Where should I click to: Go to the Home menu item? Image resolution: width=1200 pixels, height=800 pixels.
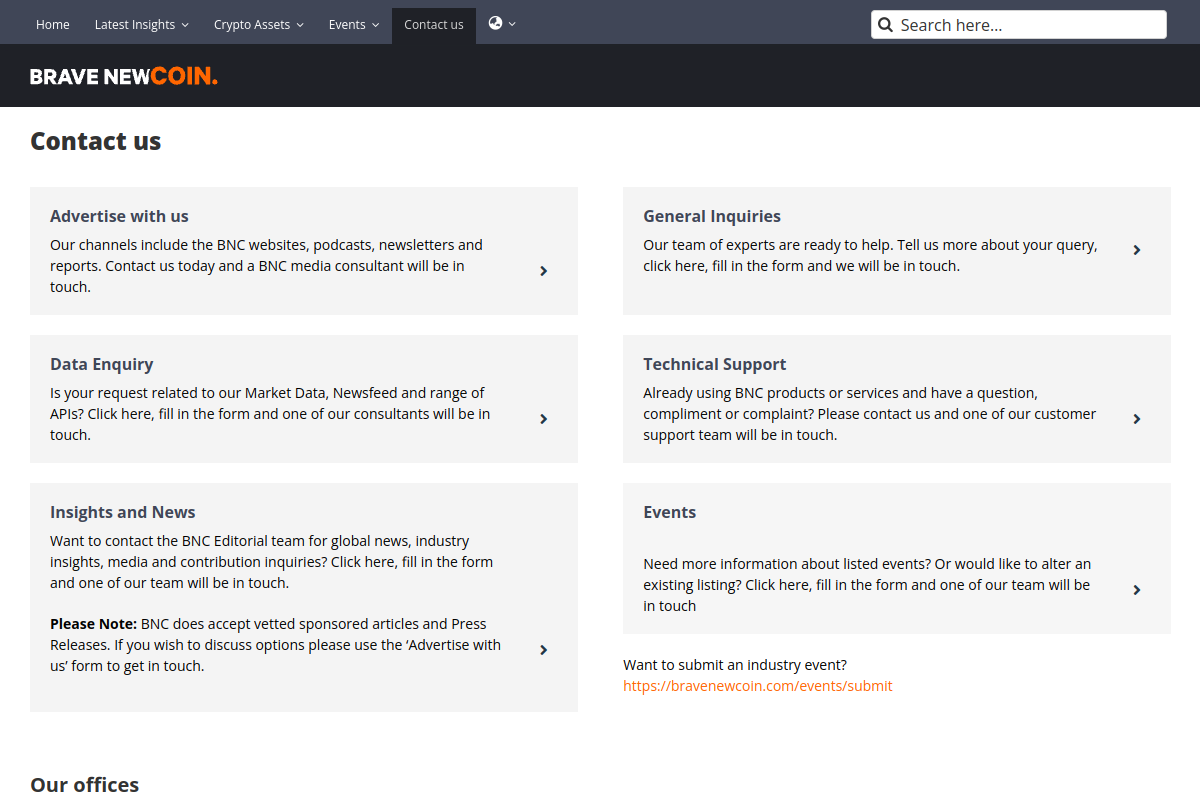coord(53,25)
